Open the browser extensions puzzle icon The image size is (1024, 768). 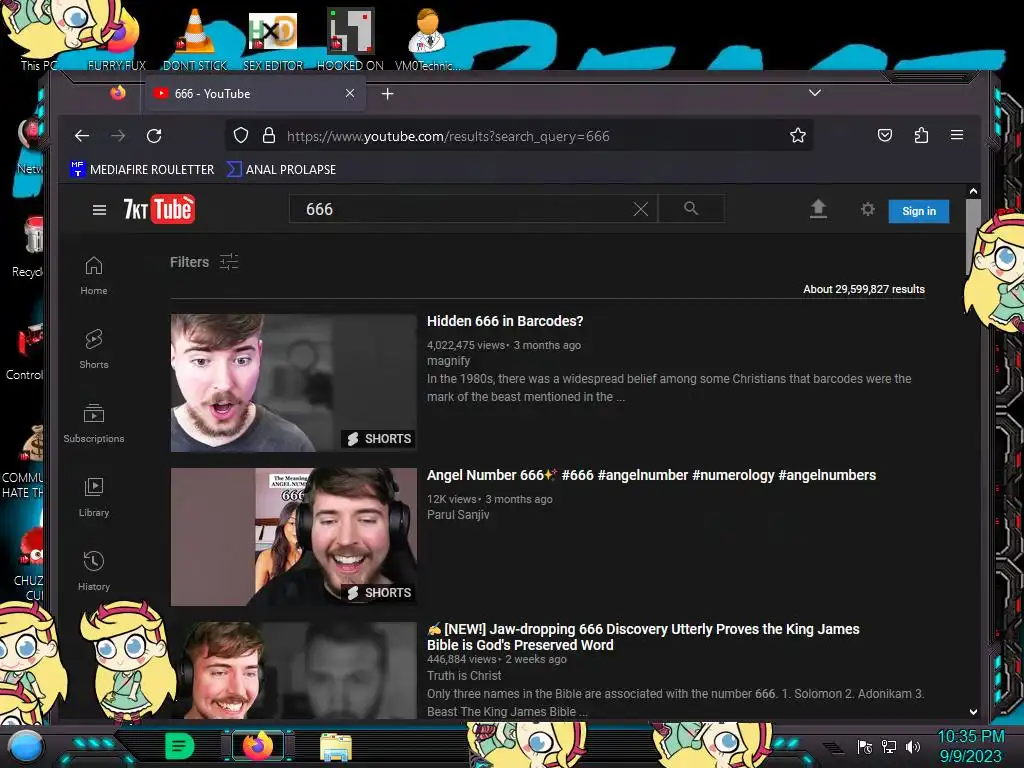[921, 135]
